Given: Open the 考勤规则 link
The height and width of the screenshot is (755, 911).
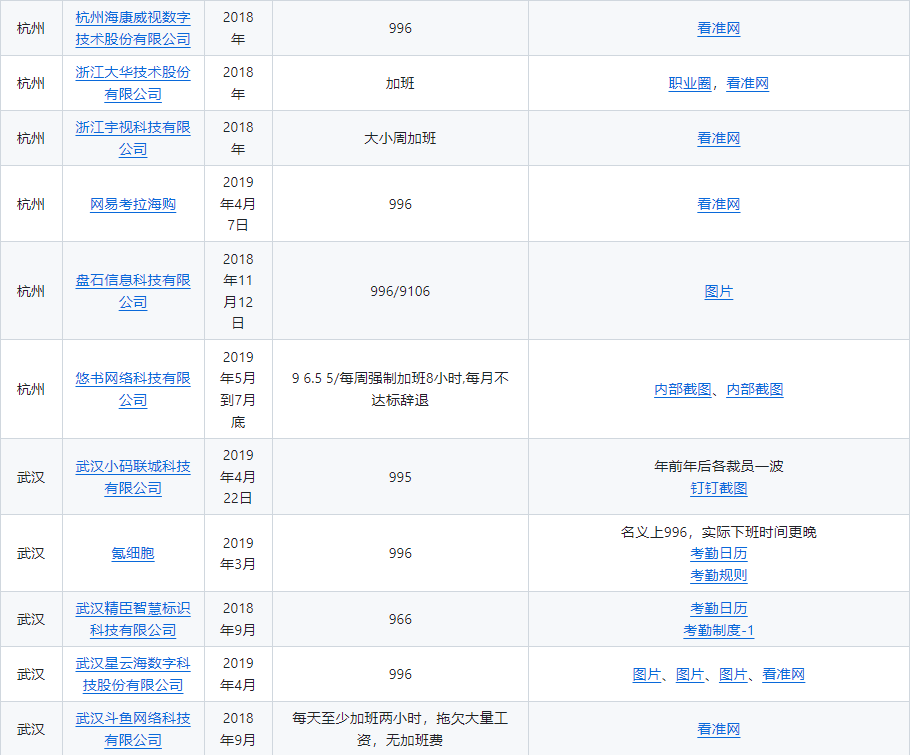Looking at the screenshot, I should click(719, 575).
